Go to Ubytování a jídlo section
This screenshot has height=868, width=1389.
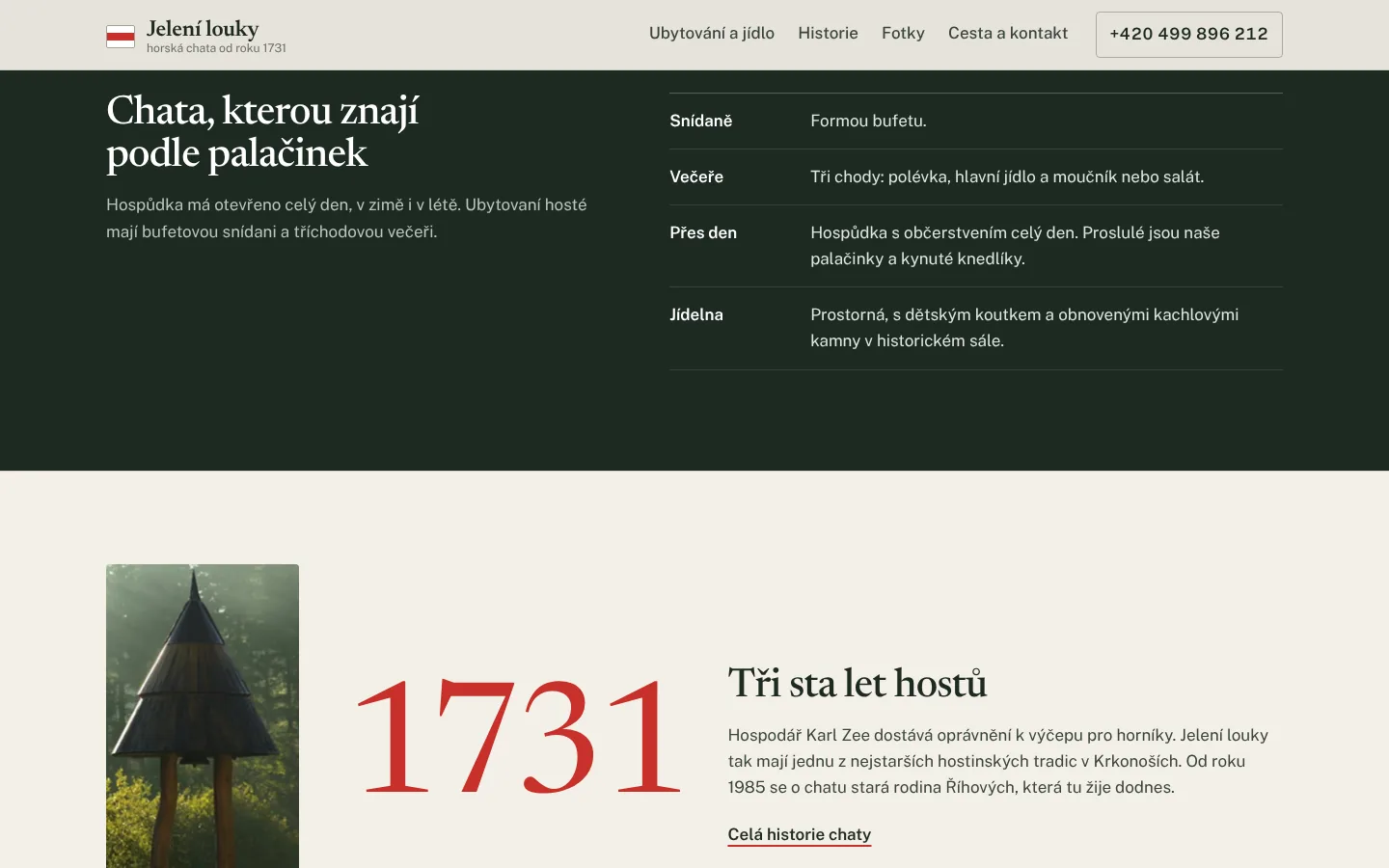point(712,34)
